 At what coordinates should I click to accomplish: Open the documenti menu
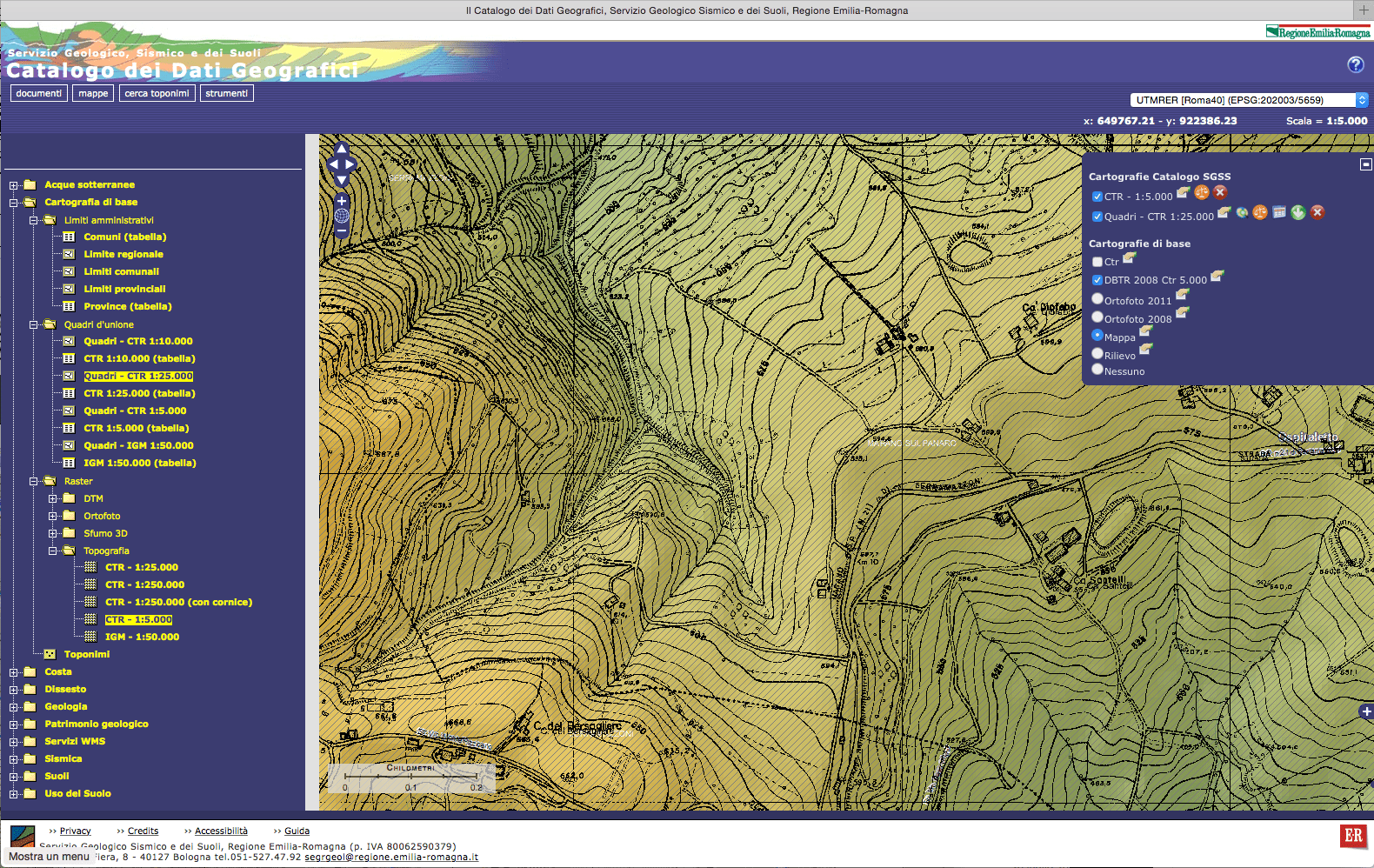tap(39, 93)
